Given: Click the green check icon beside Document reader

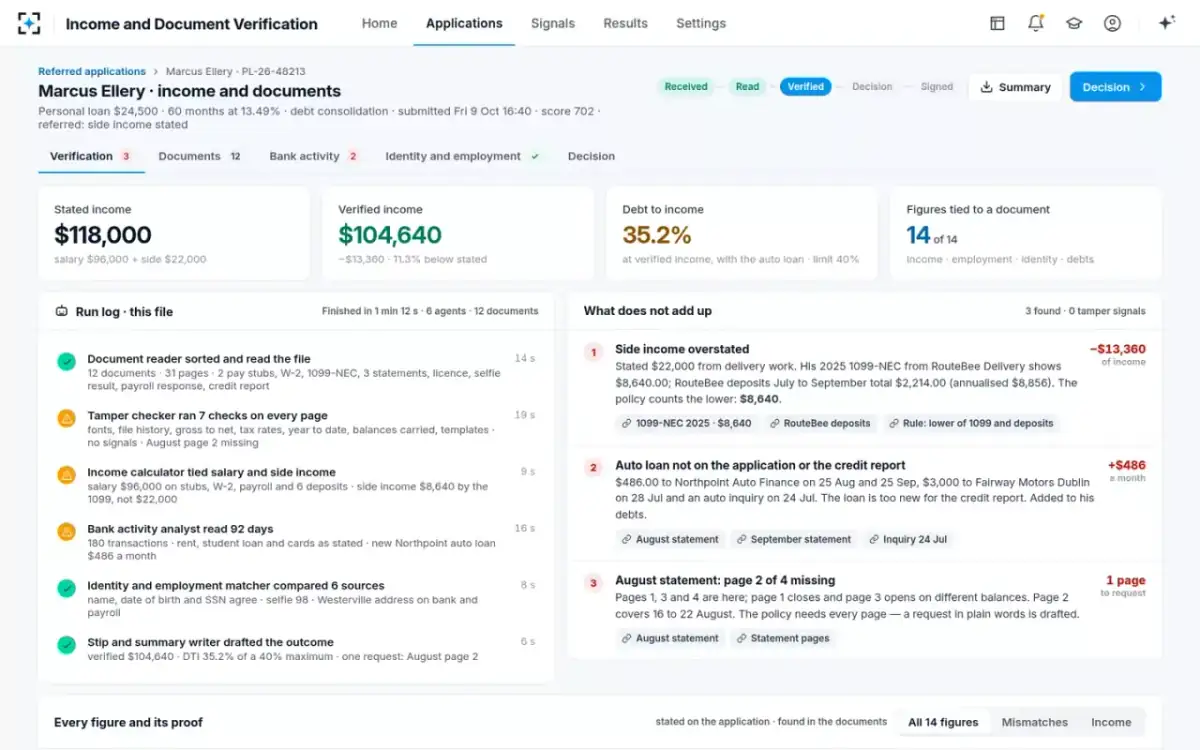Looking at the screenshot, I should pyautogui.click(x=66, y=361).
